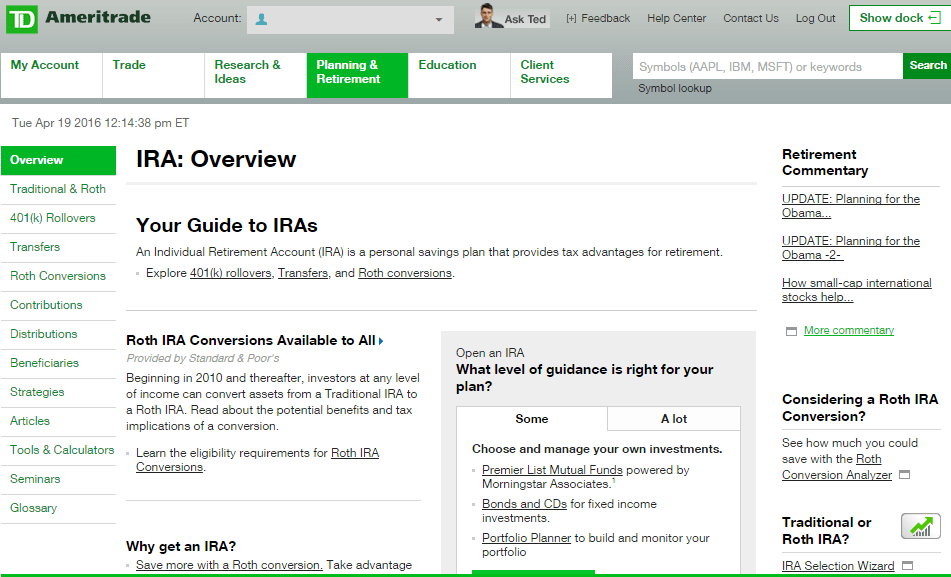The width and height of the screenshot is (951, 577).
Task: Select Overview in the left sidebar
Action: point(58,160)
